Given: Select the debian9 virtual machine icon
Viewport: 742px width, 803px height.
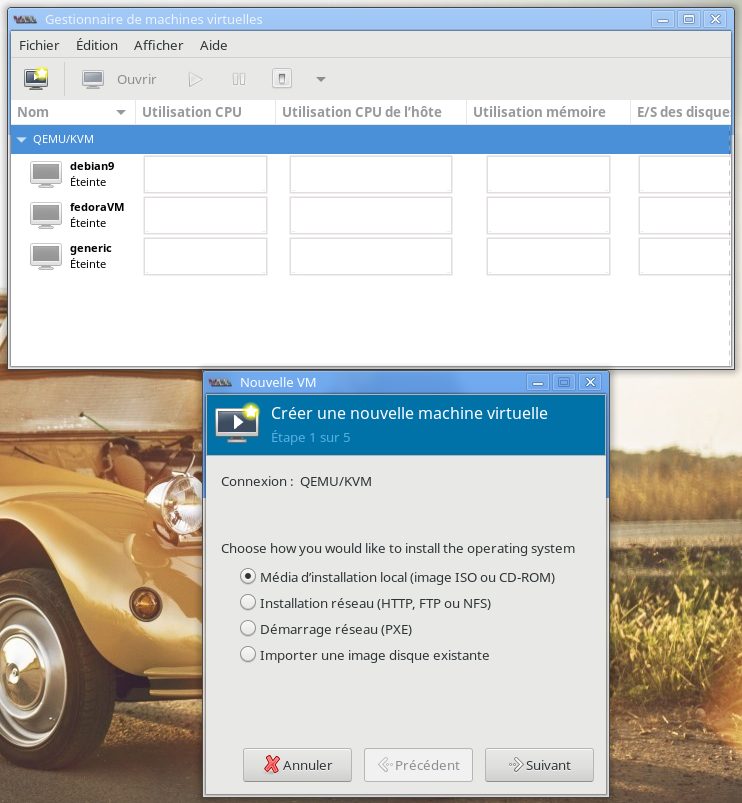Looking at the screenshot, I should coord(46,174).
